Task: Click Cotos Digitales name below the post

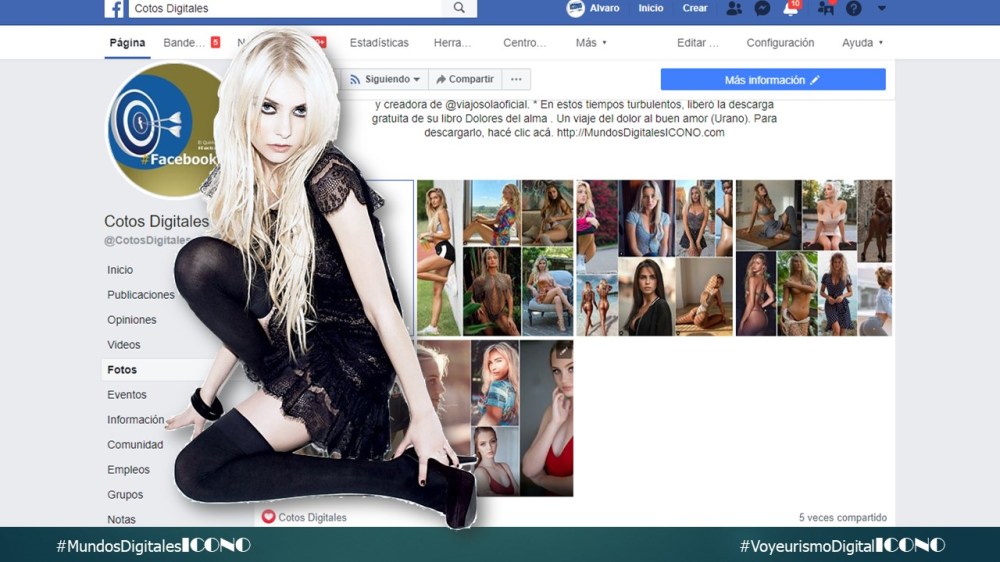Action: click(312, 517)
